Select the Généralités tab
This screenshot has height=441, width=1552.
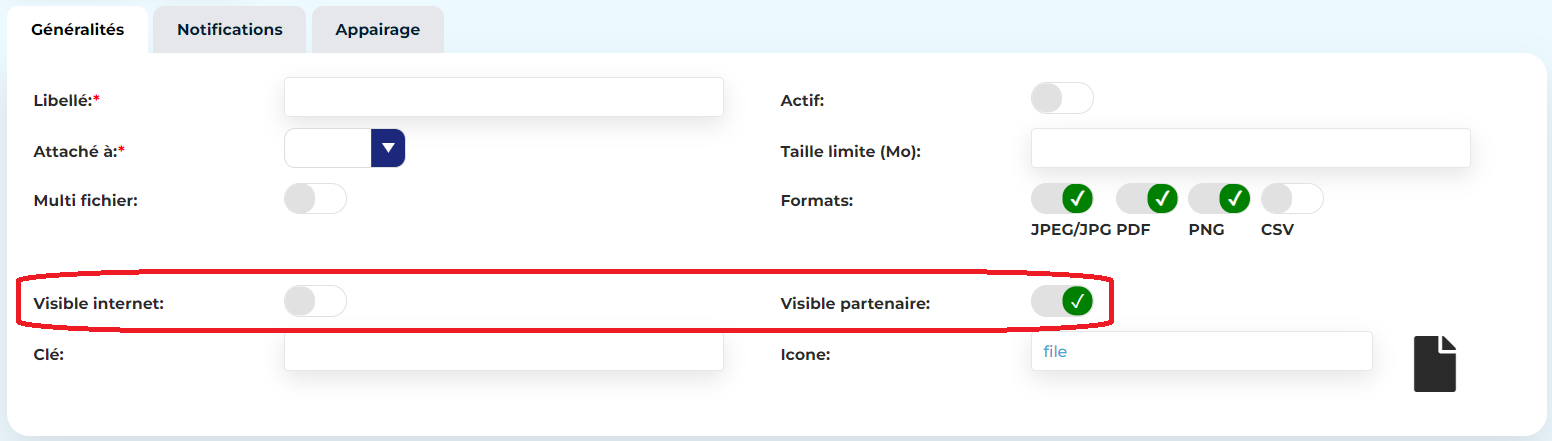[x=78, y=30]
